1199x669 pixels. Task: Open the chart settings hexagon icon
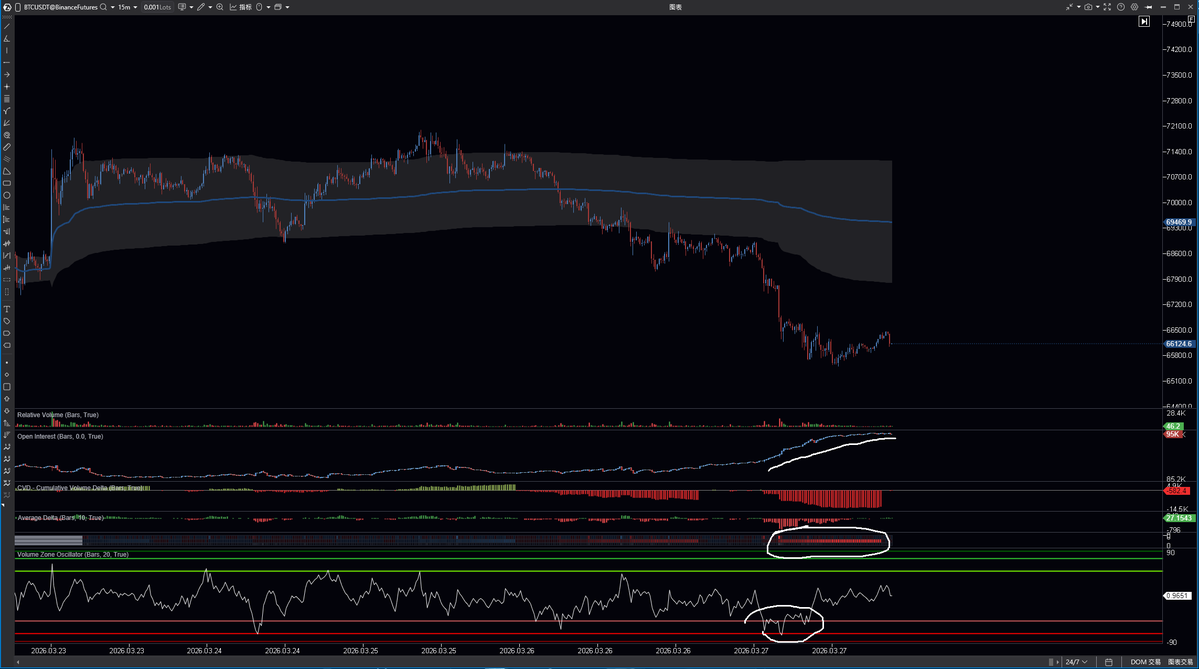(1135, 7)
